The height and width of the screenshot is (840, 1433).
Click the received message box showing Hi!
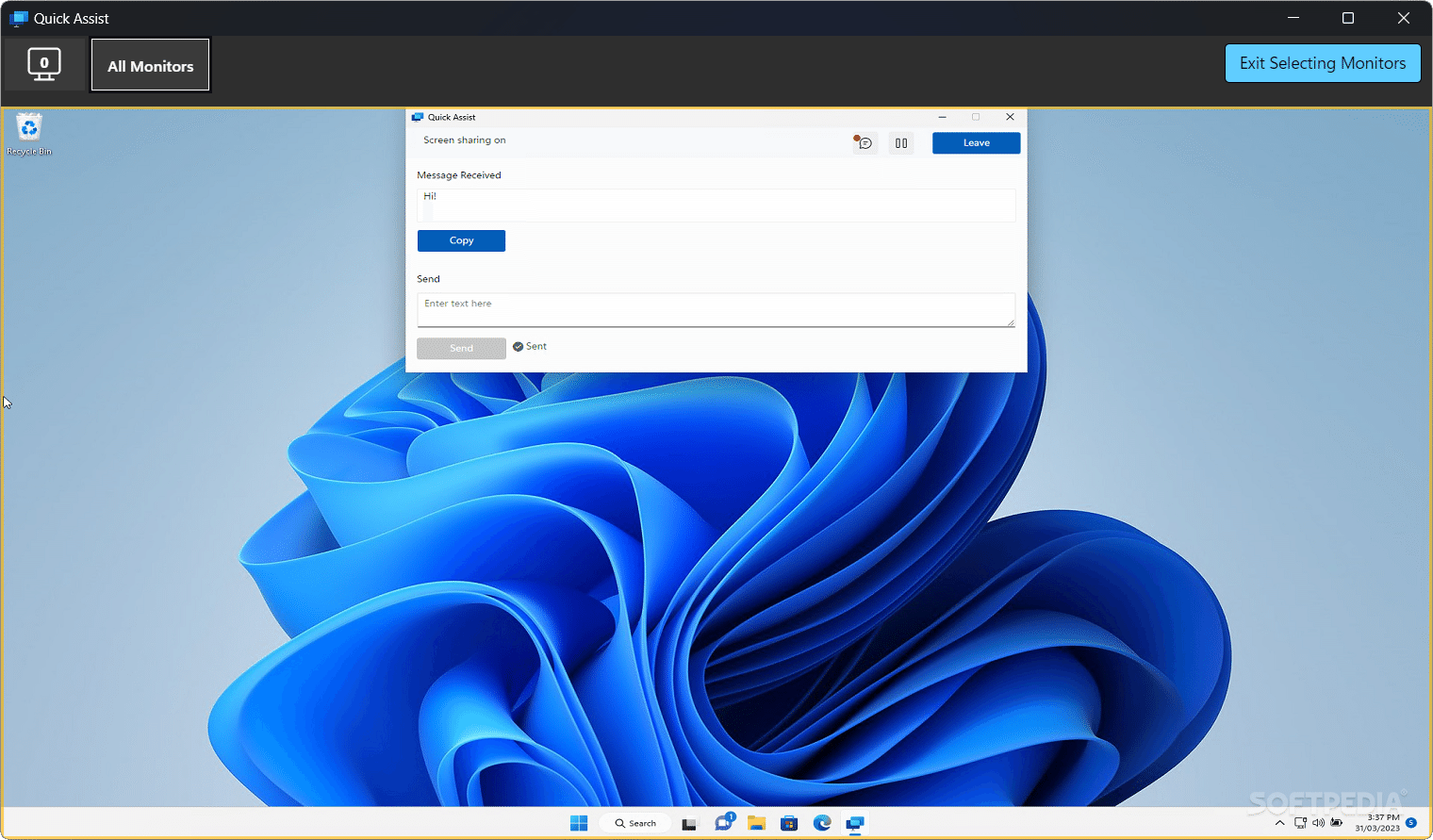716,205
